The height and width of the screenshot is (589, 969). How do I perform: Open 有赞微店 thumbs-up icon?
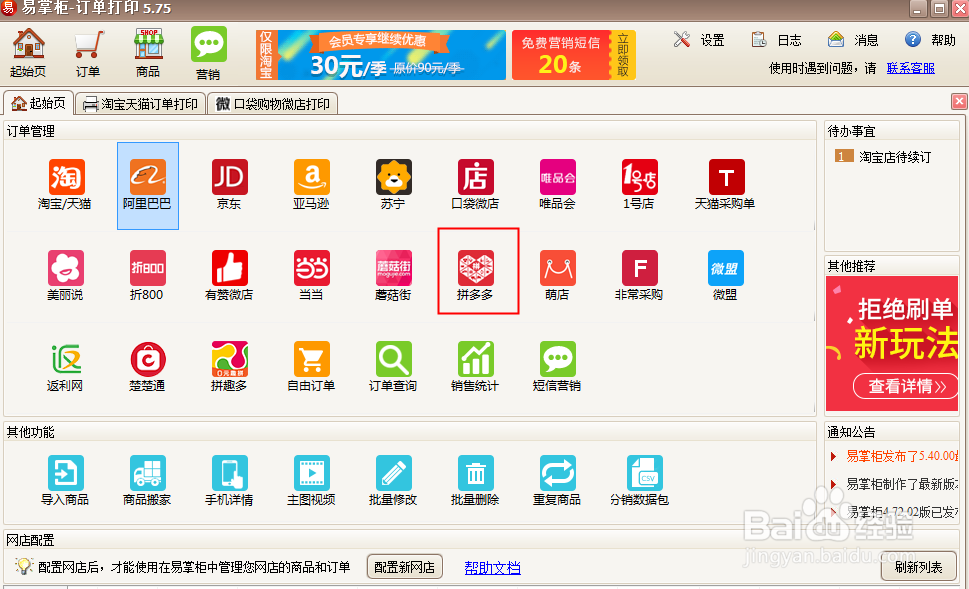coord(229,276)
